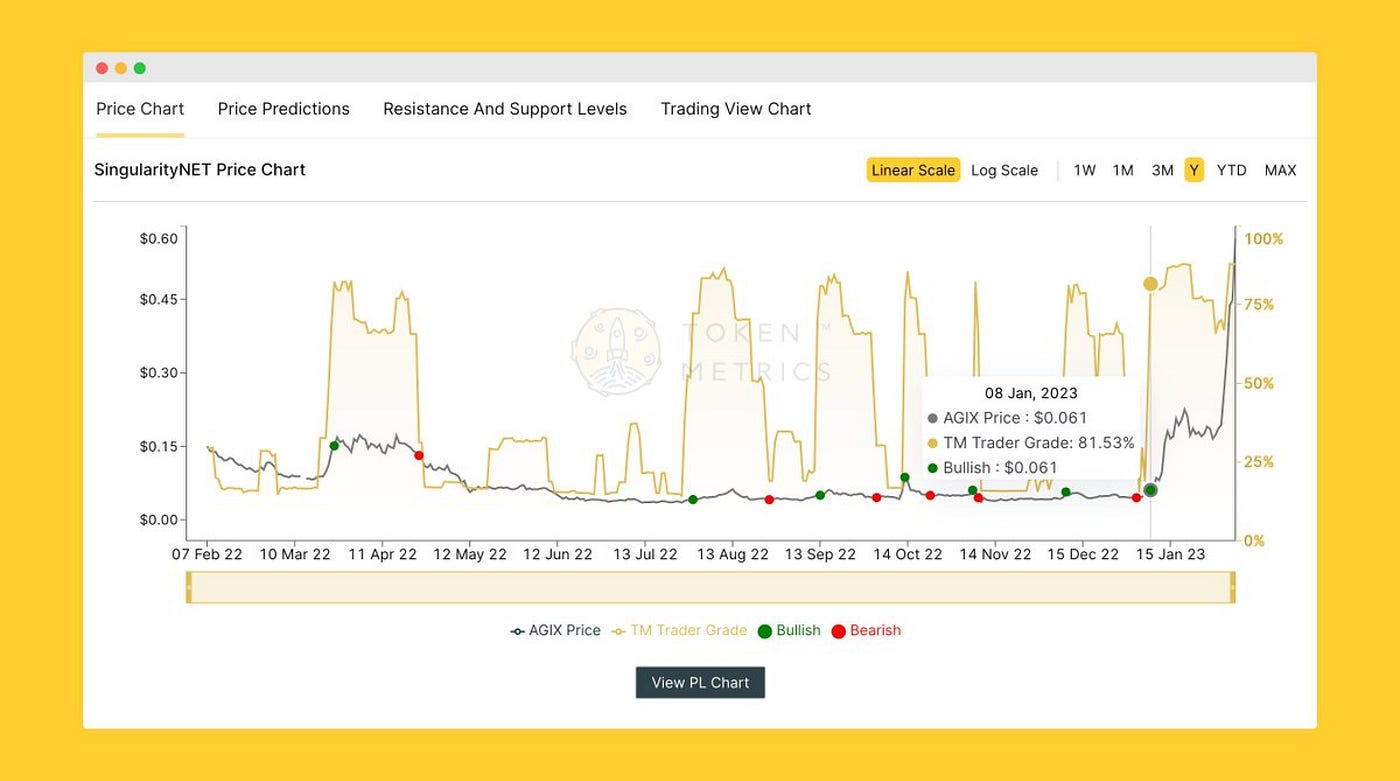Switch chart to Log Scale
This screenshot has height=781, width=1400.
pos(1004,170)
